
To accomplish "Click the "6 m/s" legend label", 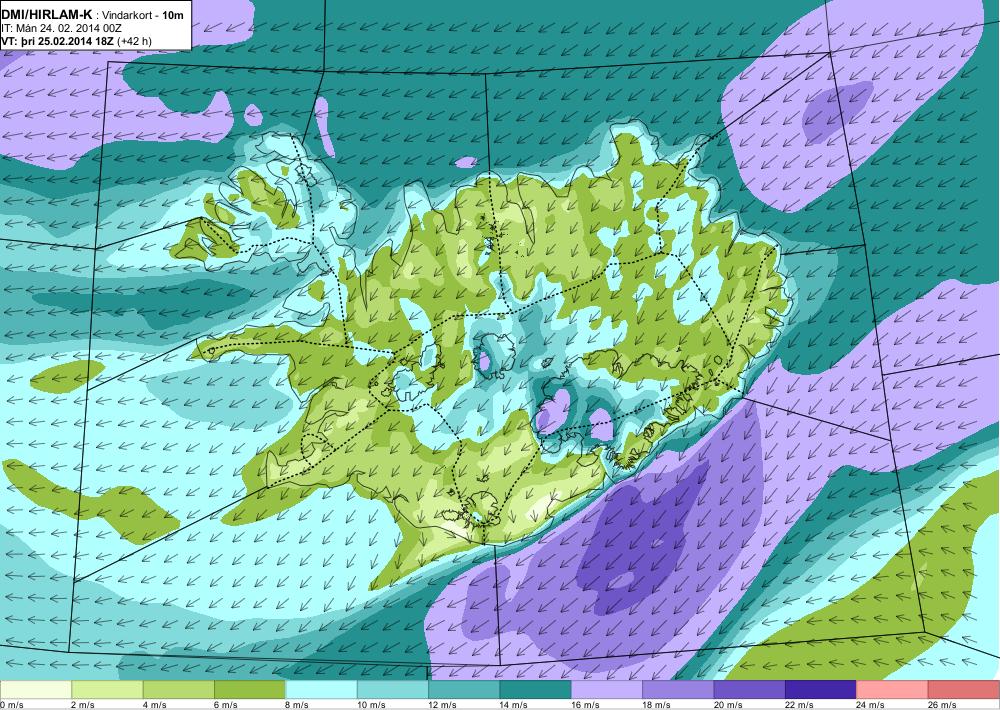I will click(225, 705).
